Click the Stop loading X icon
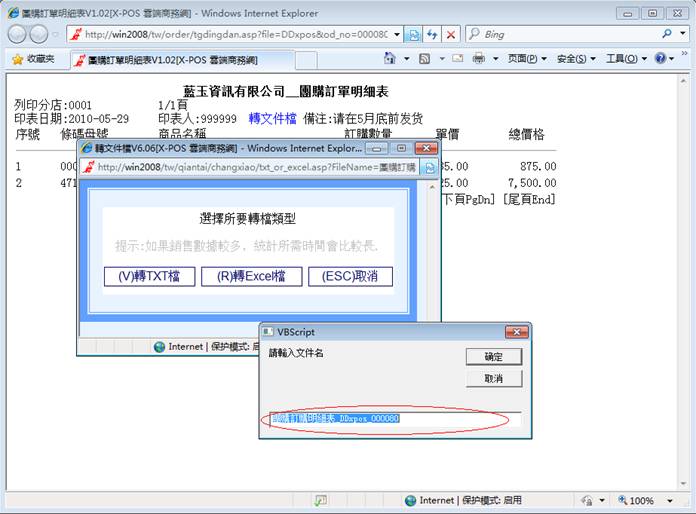Image resolution: width=696 pixels, height=514 pixels. 451,34
